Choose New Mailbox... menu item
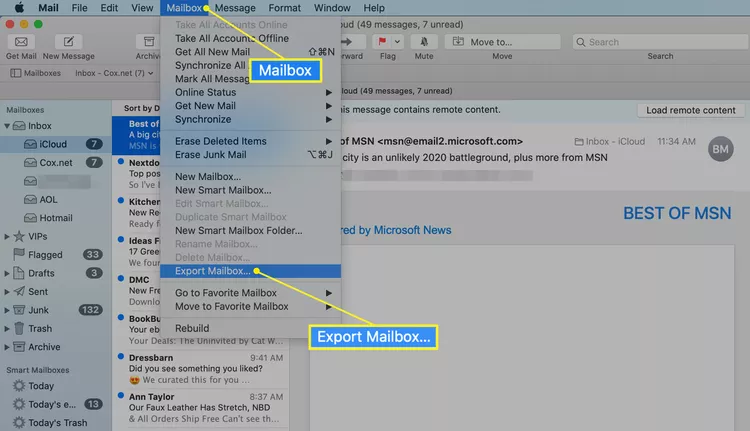Viewport: 750px width, 431px height. pyautogui.click(x=250, y=177)
